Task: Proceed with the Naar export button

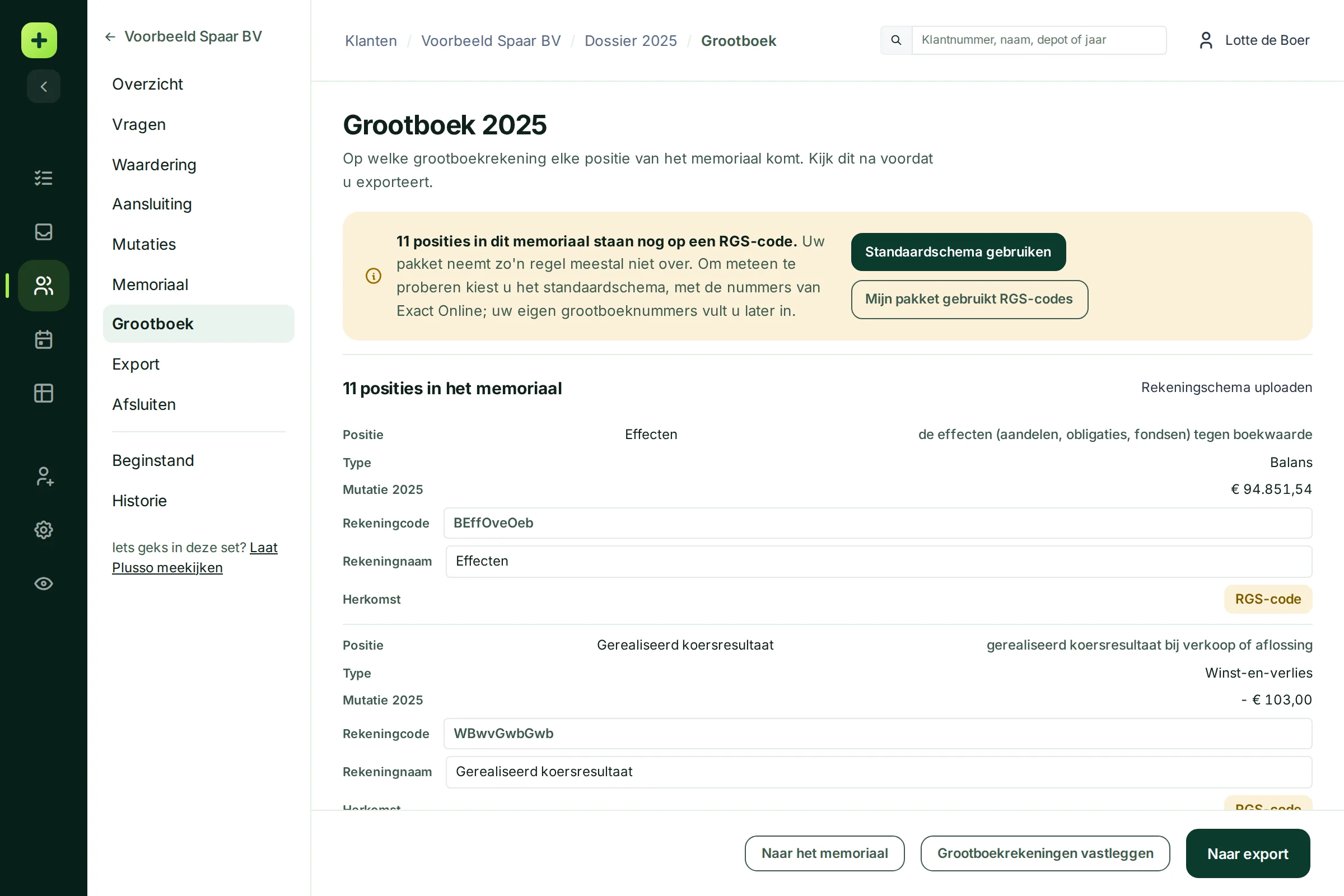Action: pos(1248,853)
